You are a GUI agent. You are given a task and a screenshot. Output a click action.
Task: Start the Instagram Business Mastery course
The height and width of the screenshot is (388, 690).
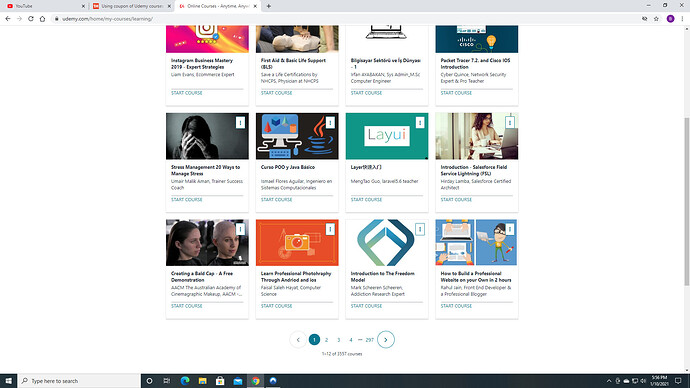(x=187, y=93)
